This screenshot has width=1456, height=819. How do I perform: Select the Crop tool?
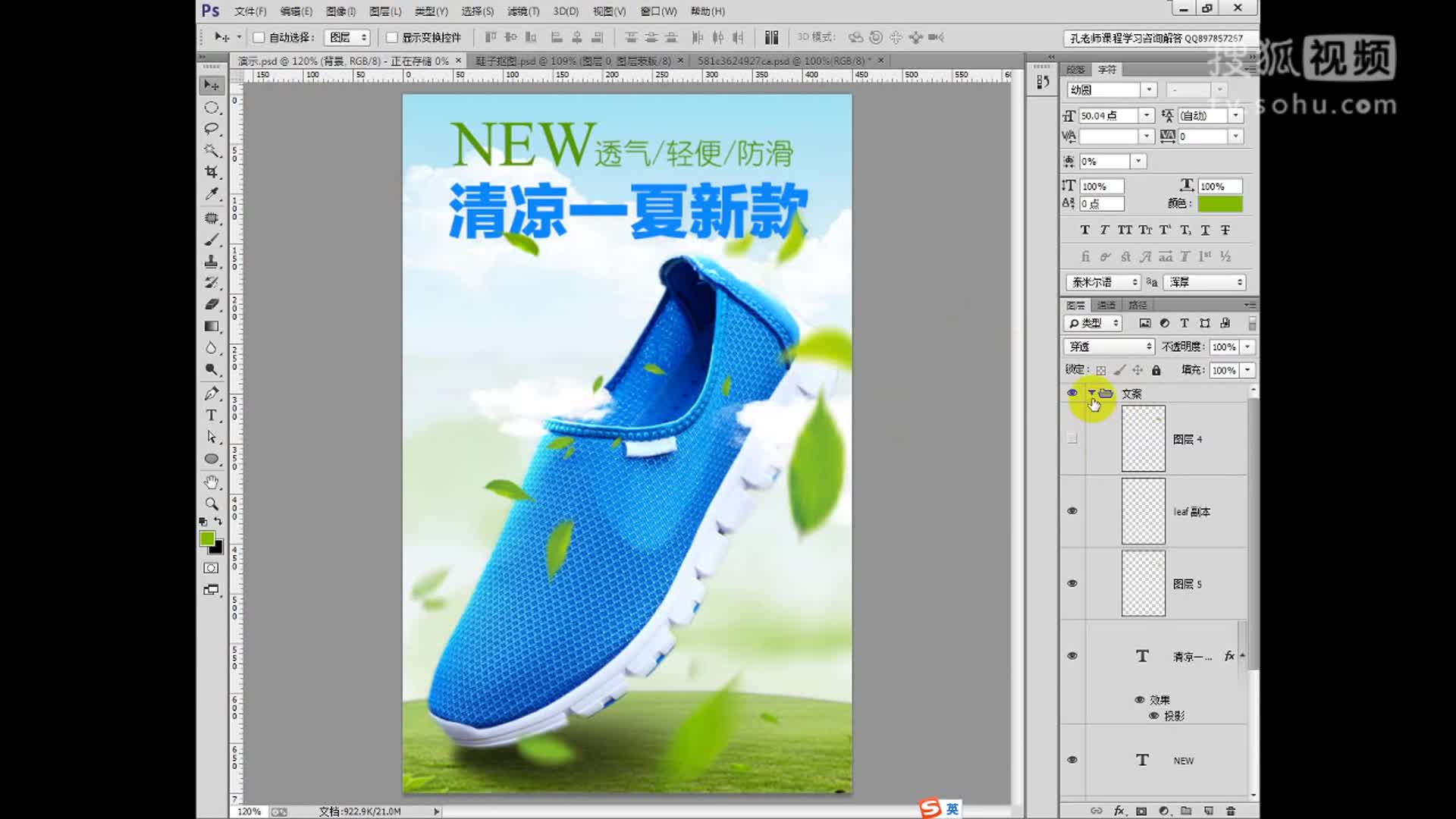click(x=212, y=172)
